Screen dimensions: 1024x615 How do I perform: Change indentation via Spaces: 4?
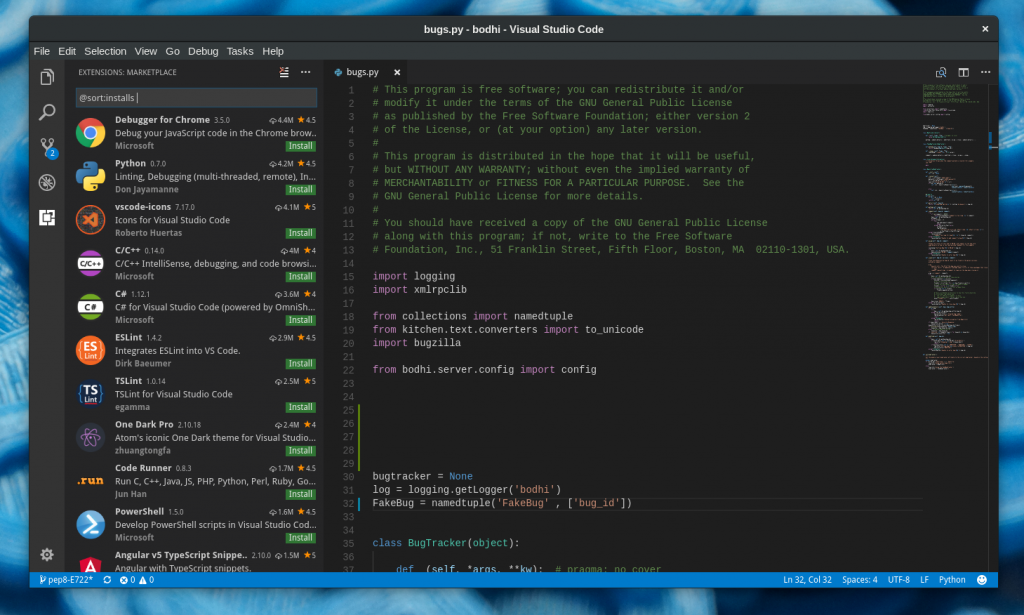pos(859,580)
